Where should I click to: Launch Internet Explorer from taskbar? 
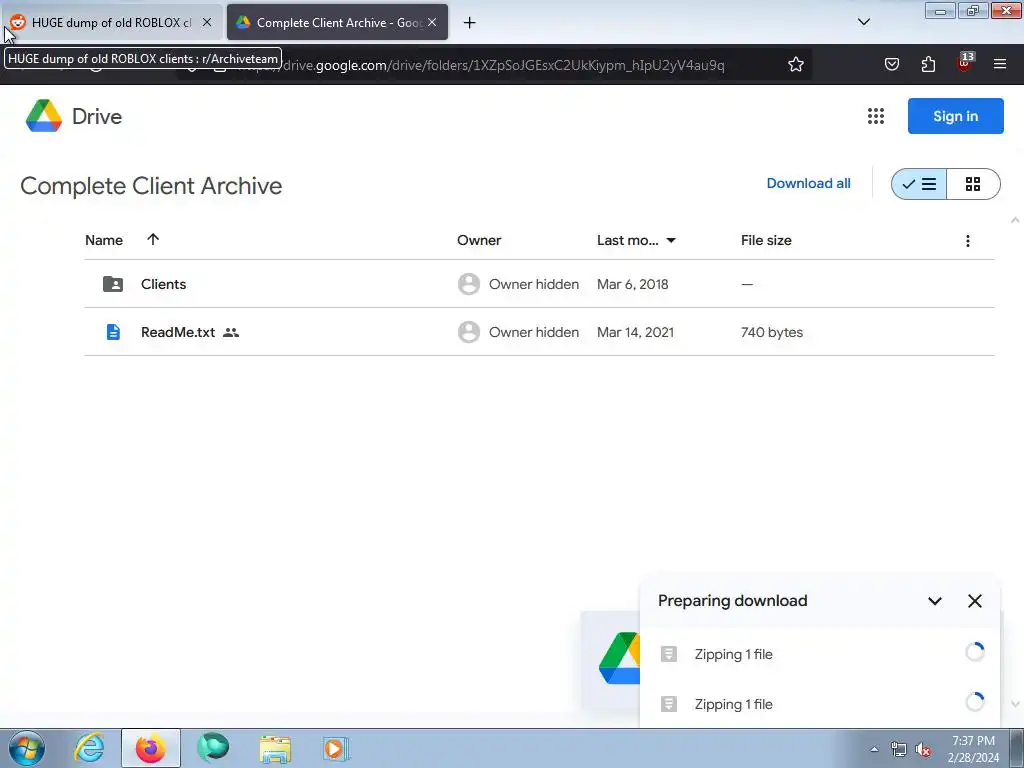[x=89, y=748]
